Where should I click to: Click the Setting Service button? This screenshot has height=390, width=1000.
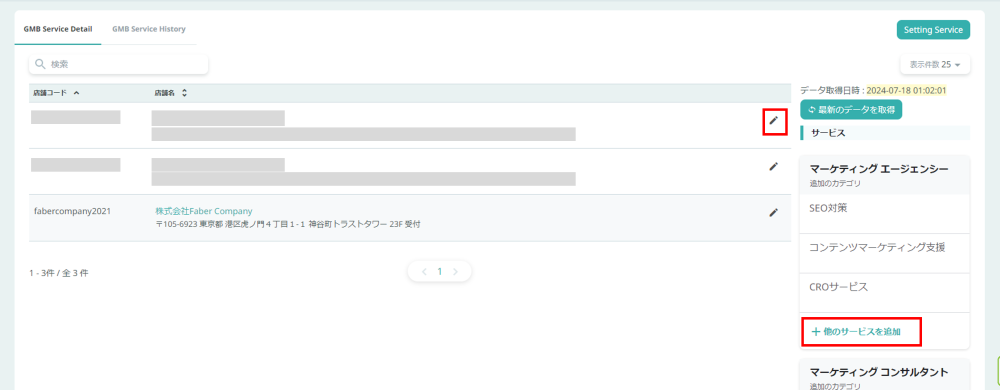point(933,30)
